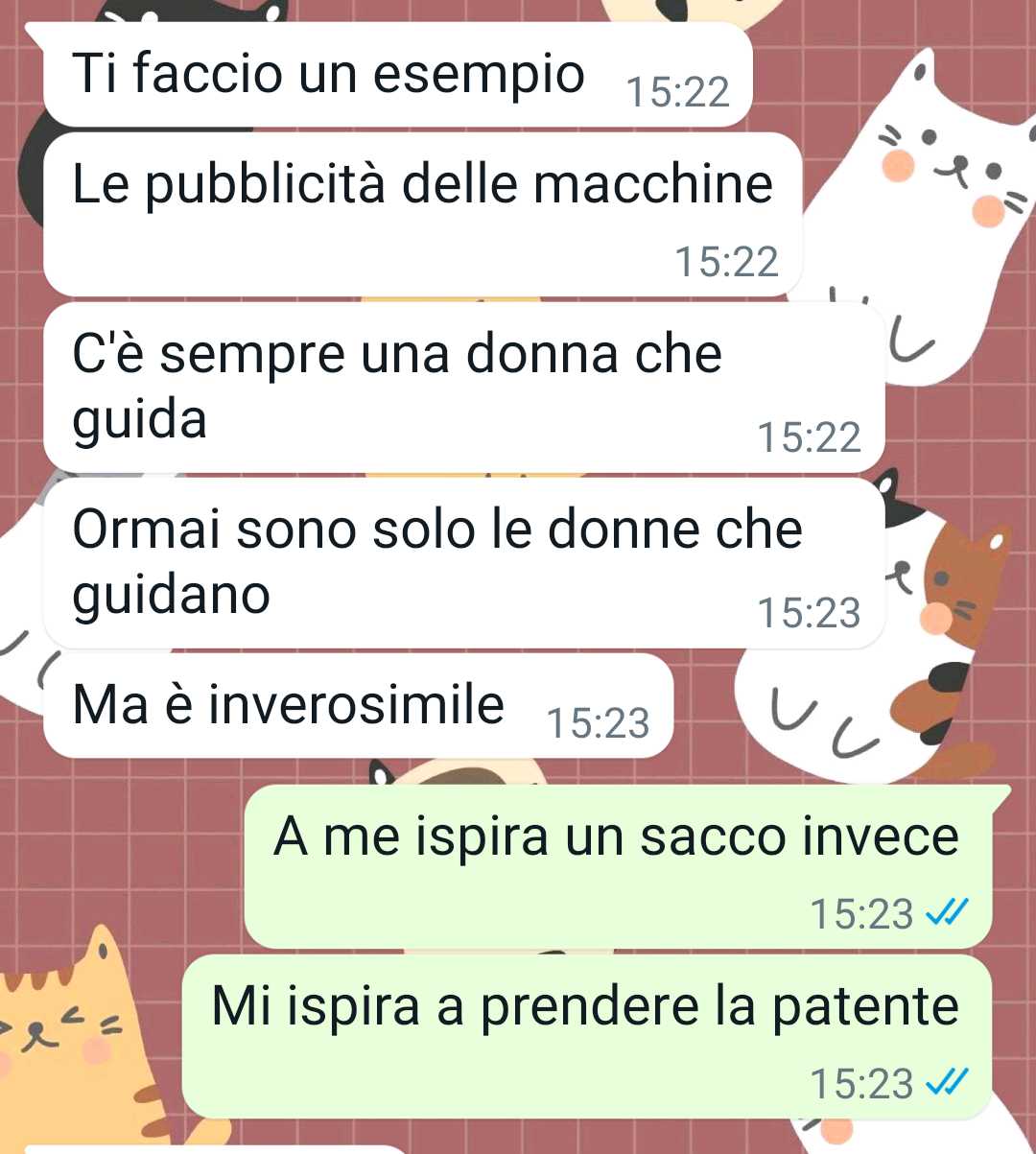Tap the "C'è sempre una donna che guida" message

(463, 388)
